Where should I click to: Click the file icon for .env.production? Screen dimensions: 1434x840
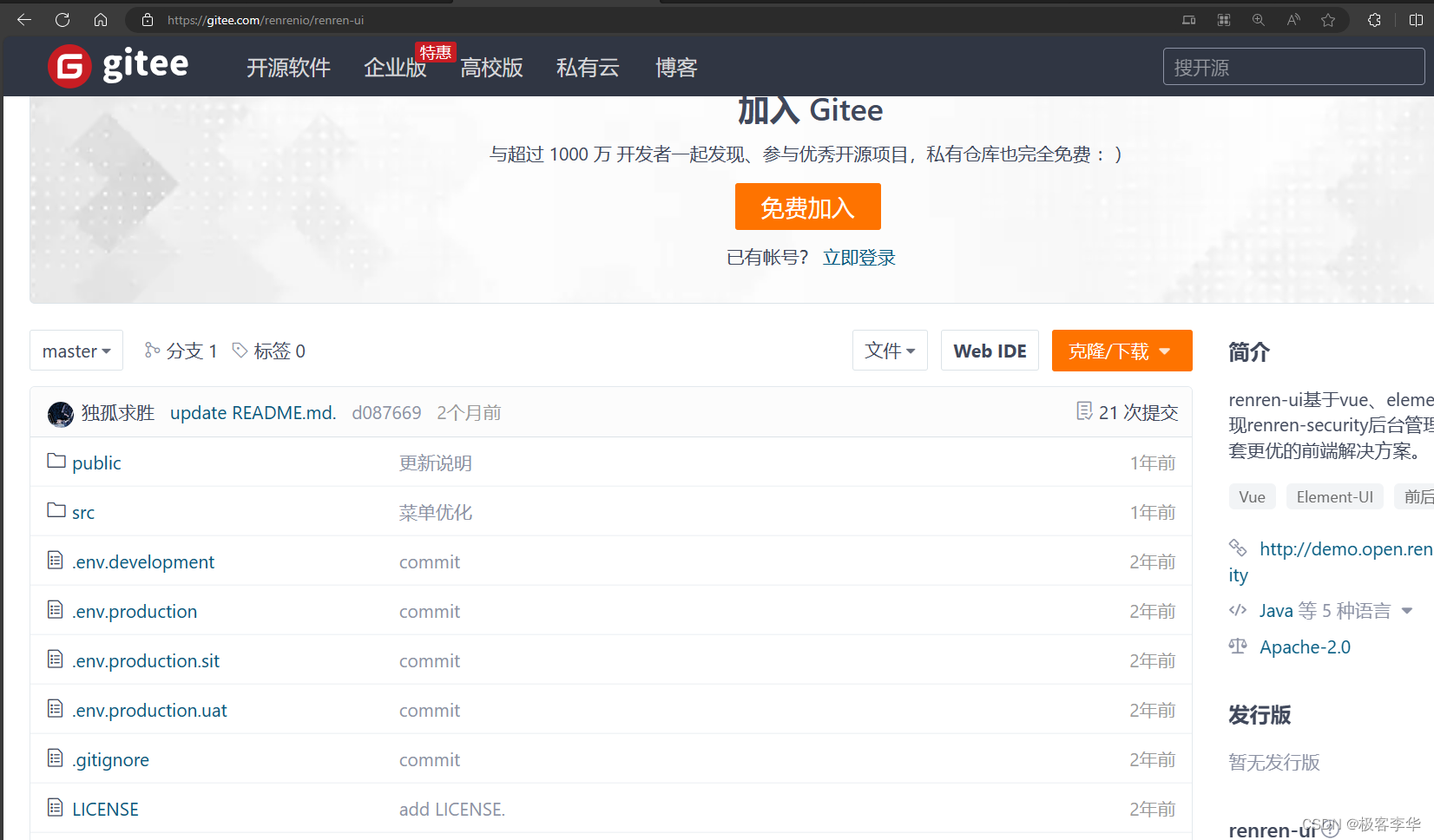coord(56,610)
